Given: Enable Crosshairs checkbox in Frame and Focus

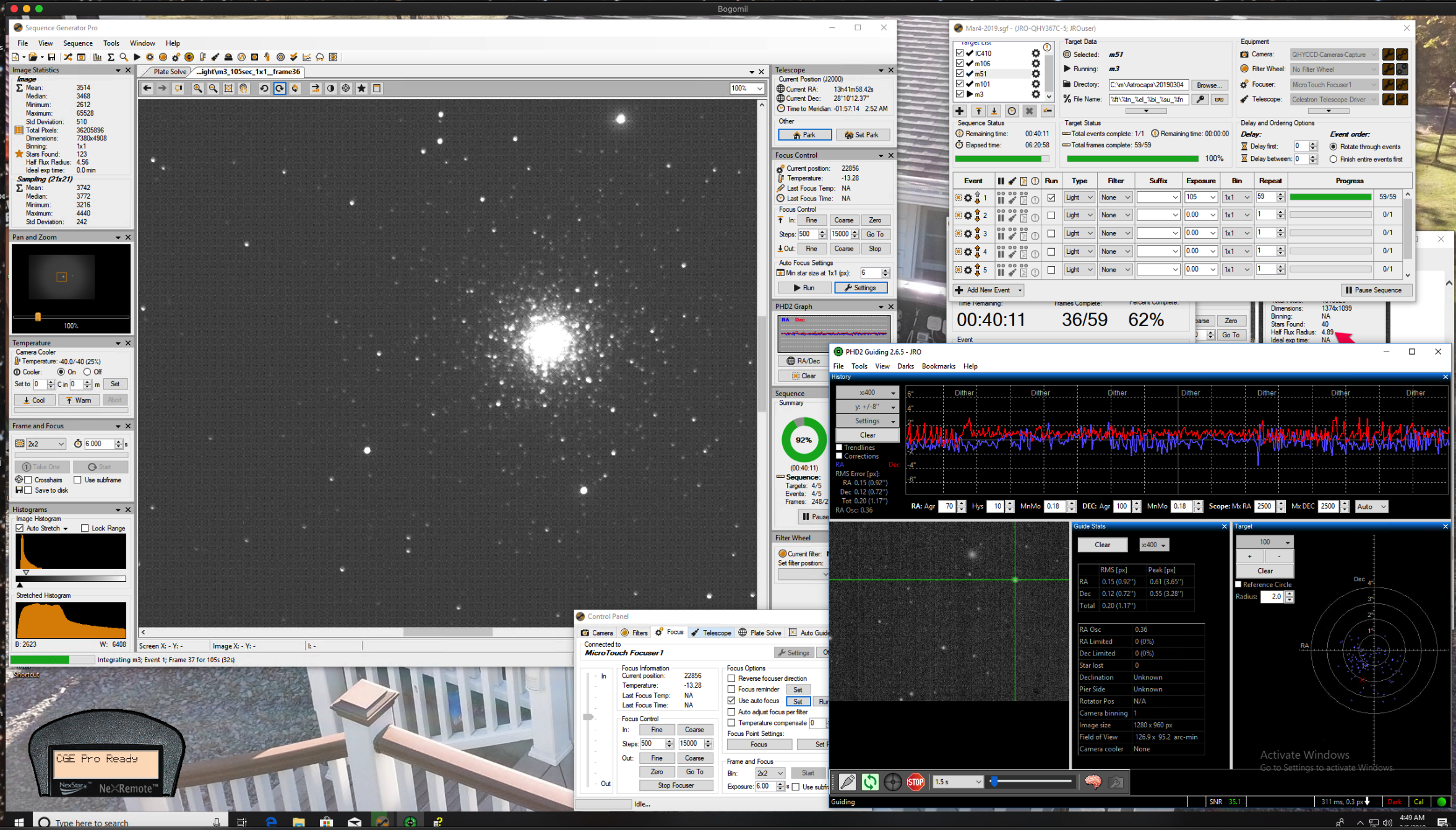Looking at the screenshot, I should pos(28,480).
